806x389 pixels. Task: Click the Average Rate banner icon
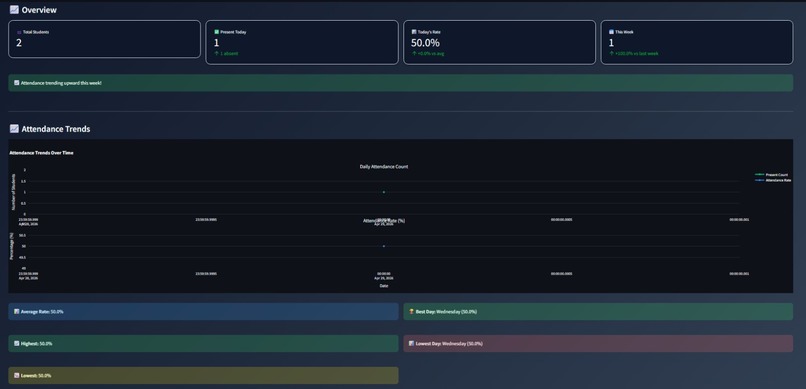[x=17, y=311]
